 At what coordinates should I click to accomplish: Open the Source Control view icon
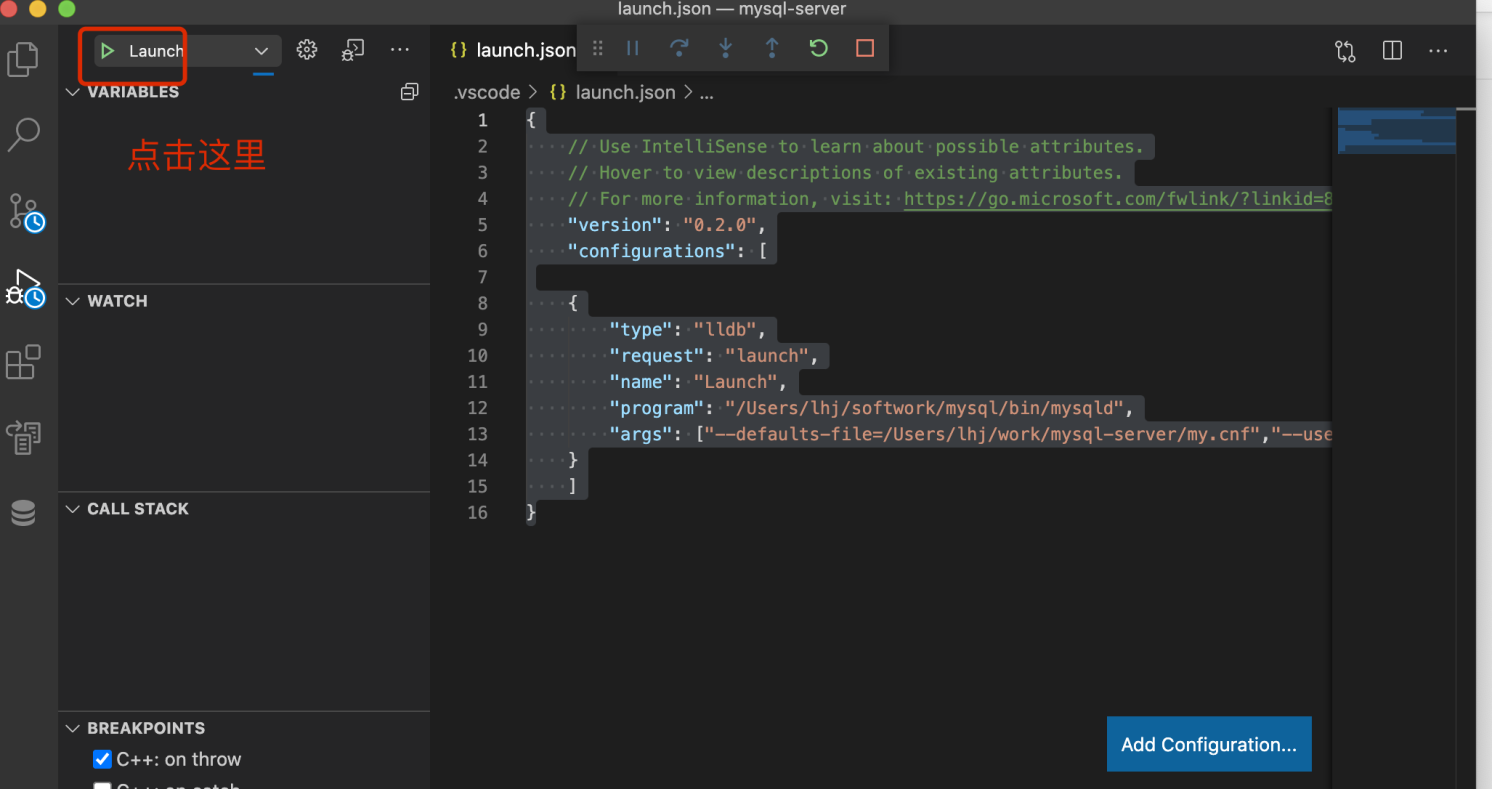point(26,212)
